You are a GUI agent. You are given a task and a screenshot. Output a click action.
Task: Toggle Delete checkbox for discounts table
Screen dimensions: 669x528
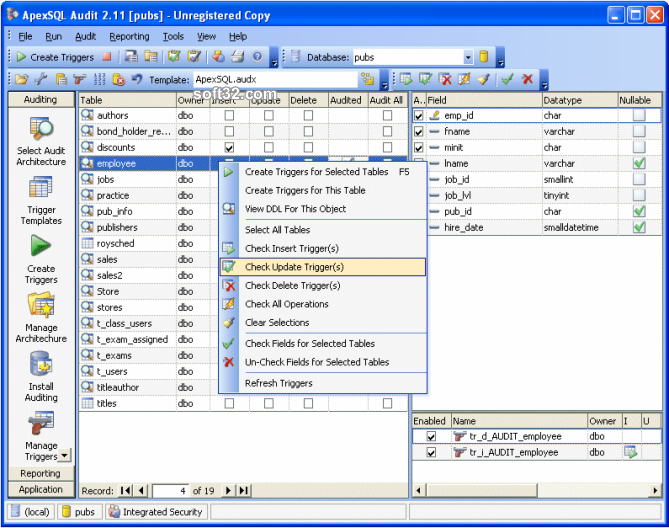click(x=308, y=148)
